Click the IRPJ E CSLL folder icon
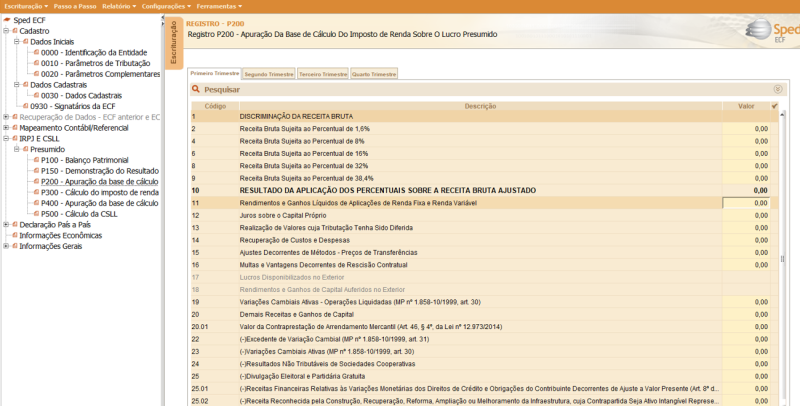Viewport: 800px width, 406px height. coord(15,138)
